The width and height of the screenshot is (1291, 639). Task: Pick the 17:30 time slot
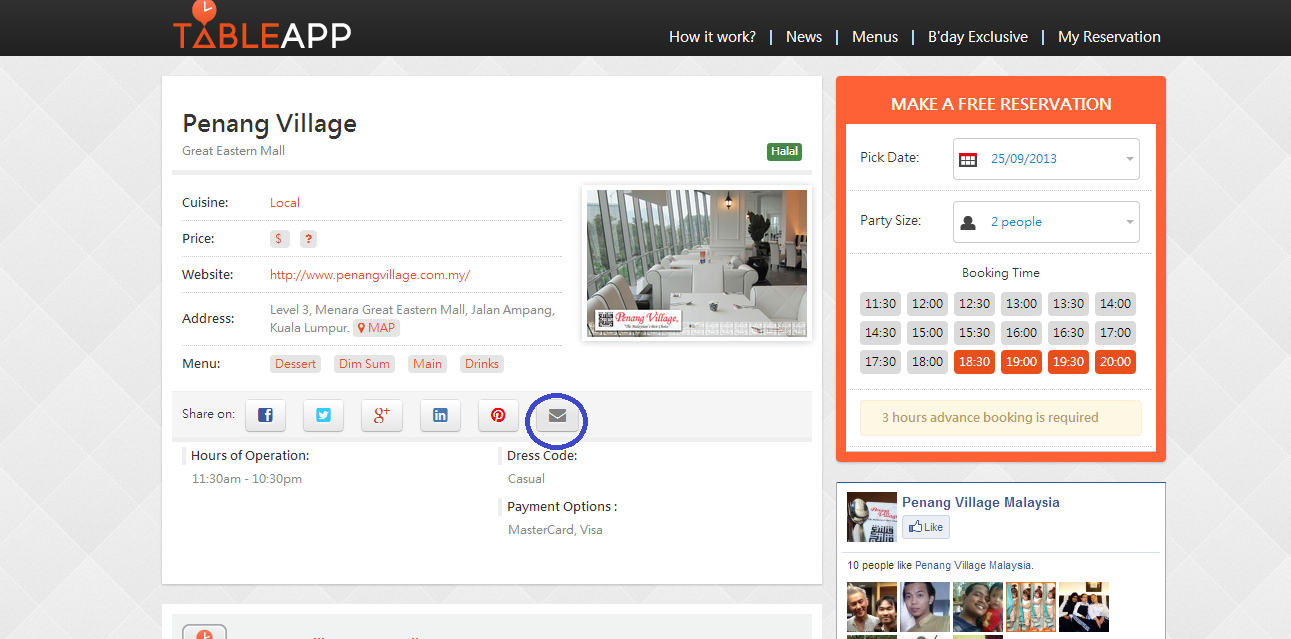(x=880, y=362)
